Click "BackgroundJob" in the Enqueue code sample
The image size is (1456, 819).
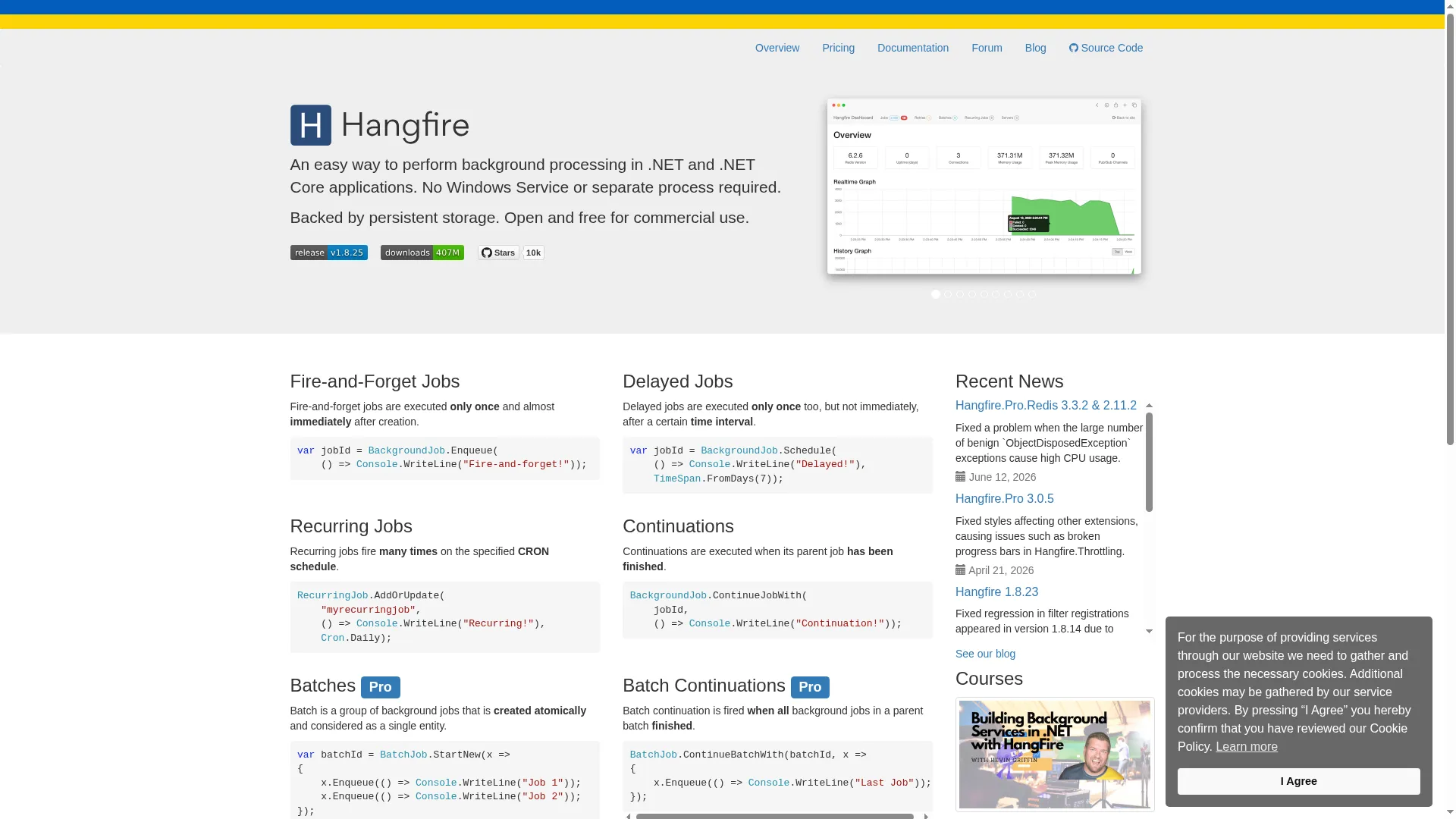click(406, 450)
